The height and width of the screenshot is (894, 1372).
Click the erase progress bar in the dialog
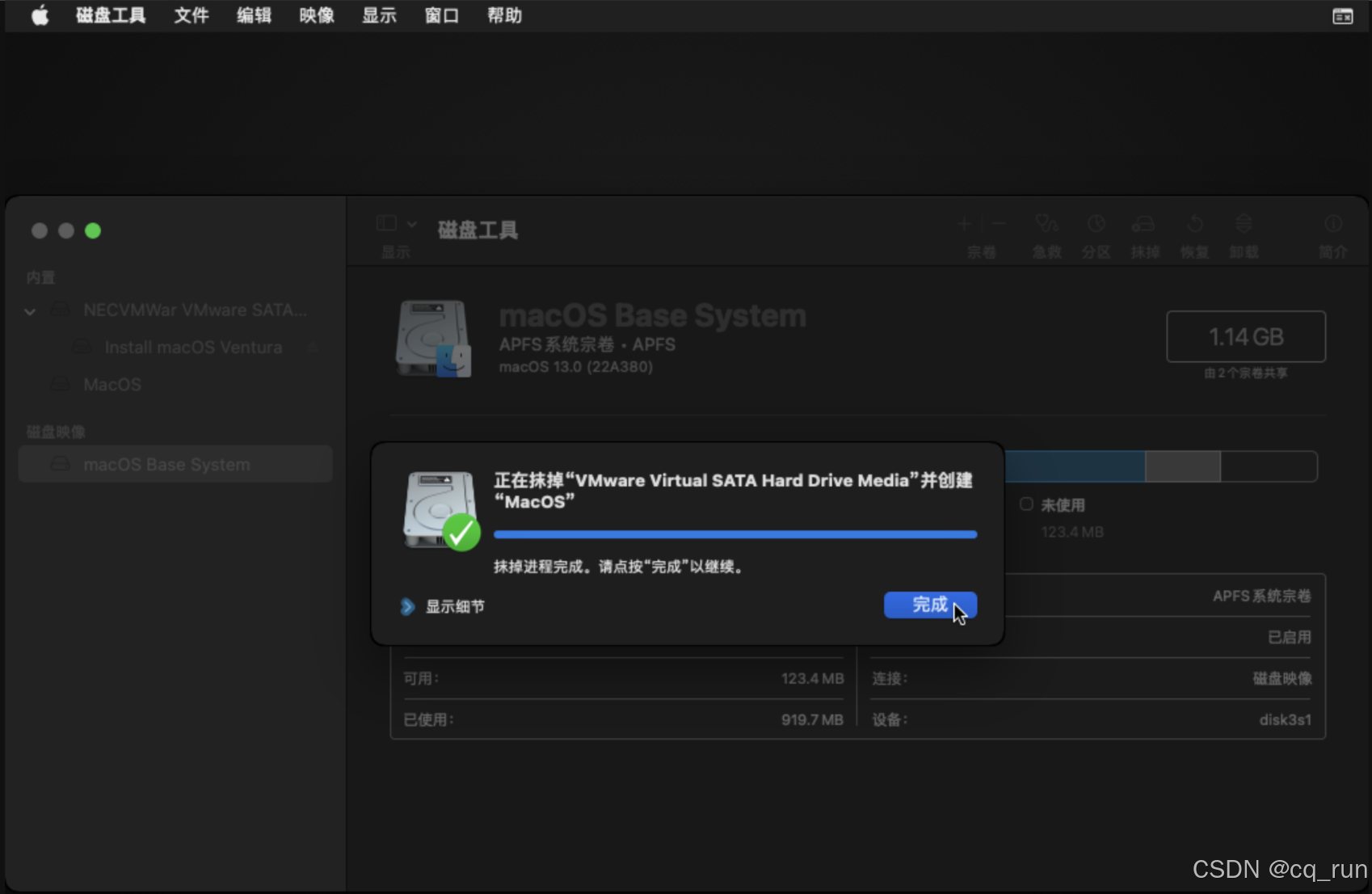click(735, 534)
